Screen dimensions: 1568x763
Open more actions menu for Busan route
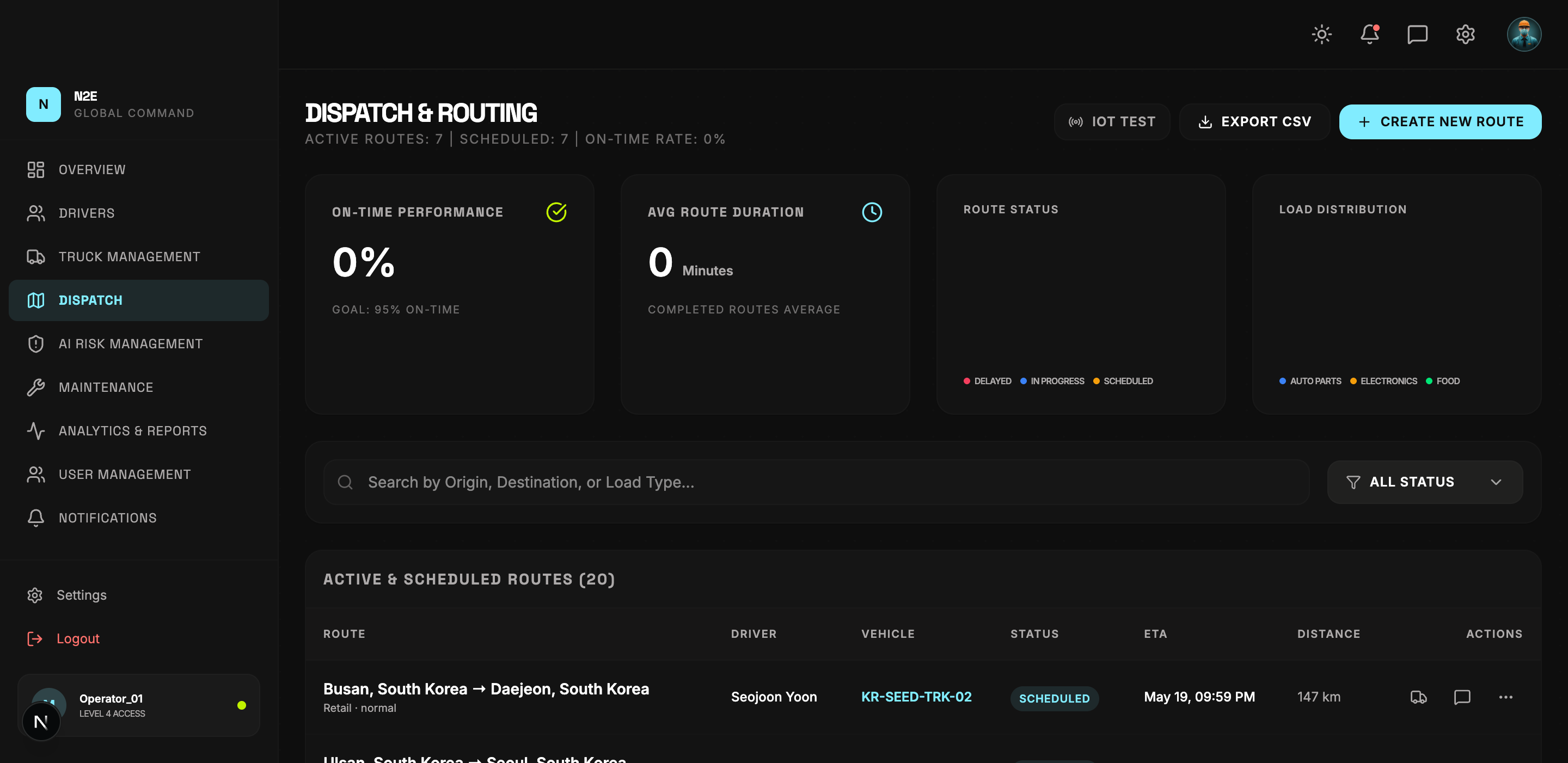pyautogui.click(x=1505, y=697)
